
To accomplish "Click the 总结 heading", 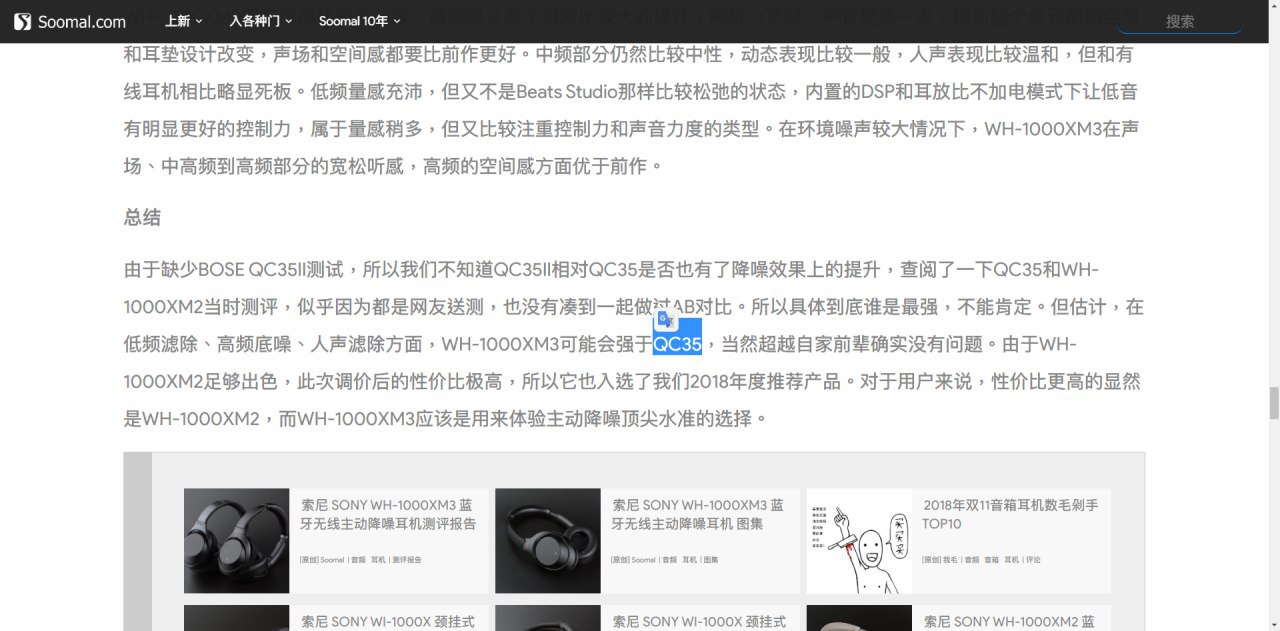I will [142, 218].
